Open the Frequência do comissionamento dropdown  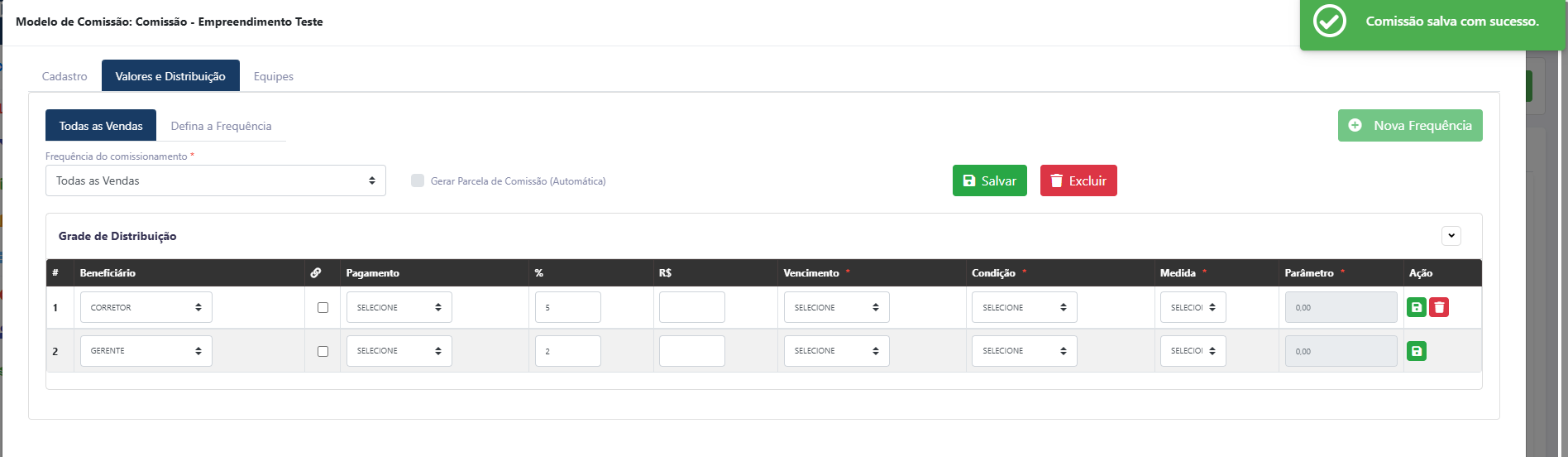pos(216,180)
